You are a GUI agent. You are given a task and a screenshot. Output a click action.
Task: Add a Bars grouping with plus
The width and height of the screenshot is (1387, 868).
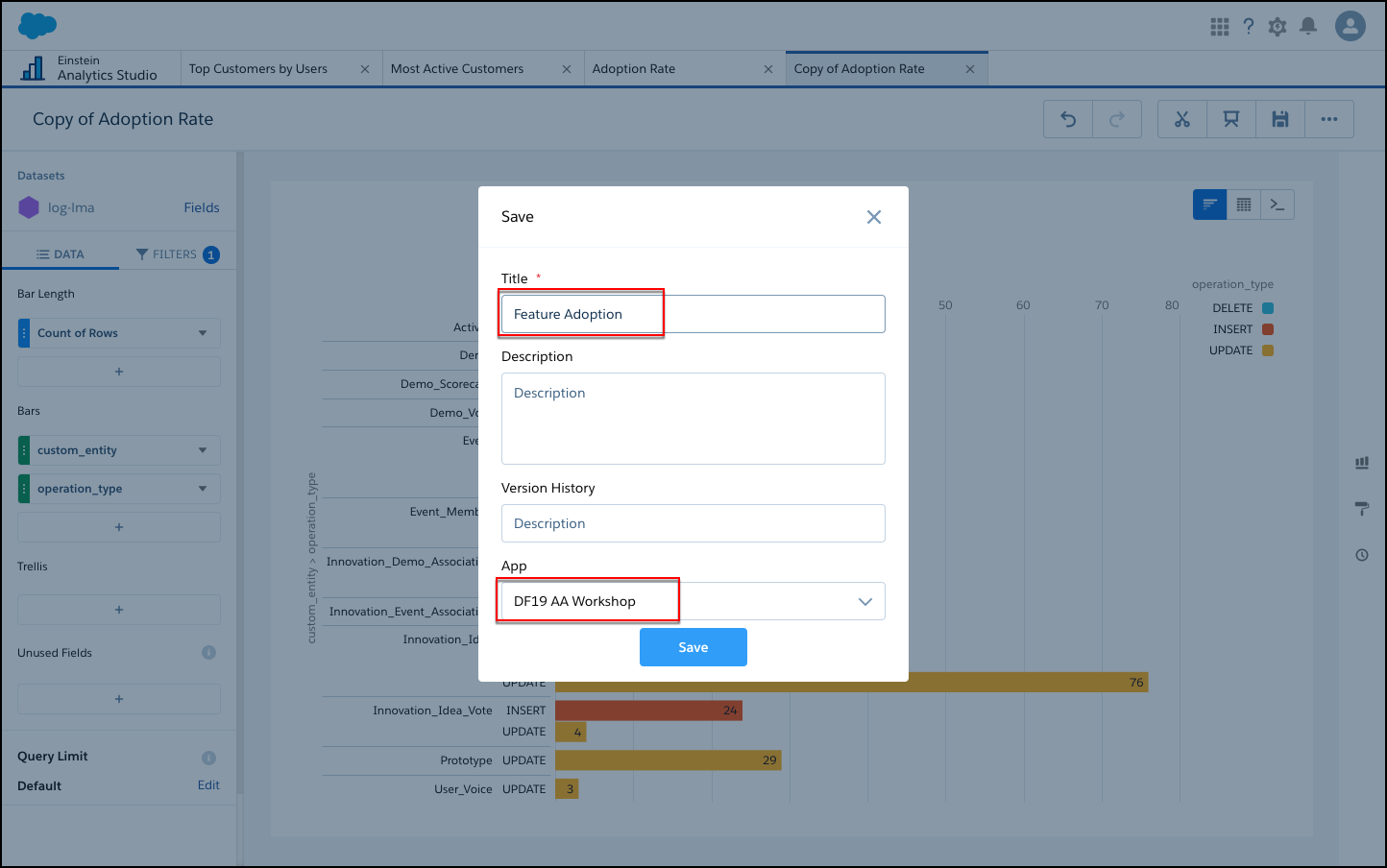[x=119, y=527]
